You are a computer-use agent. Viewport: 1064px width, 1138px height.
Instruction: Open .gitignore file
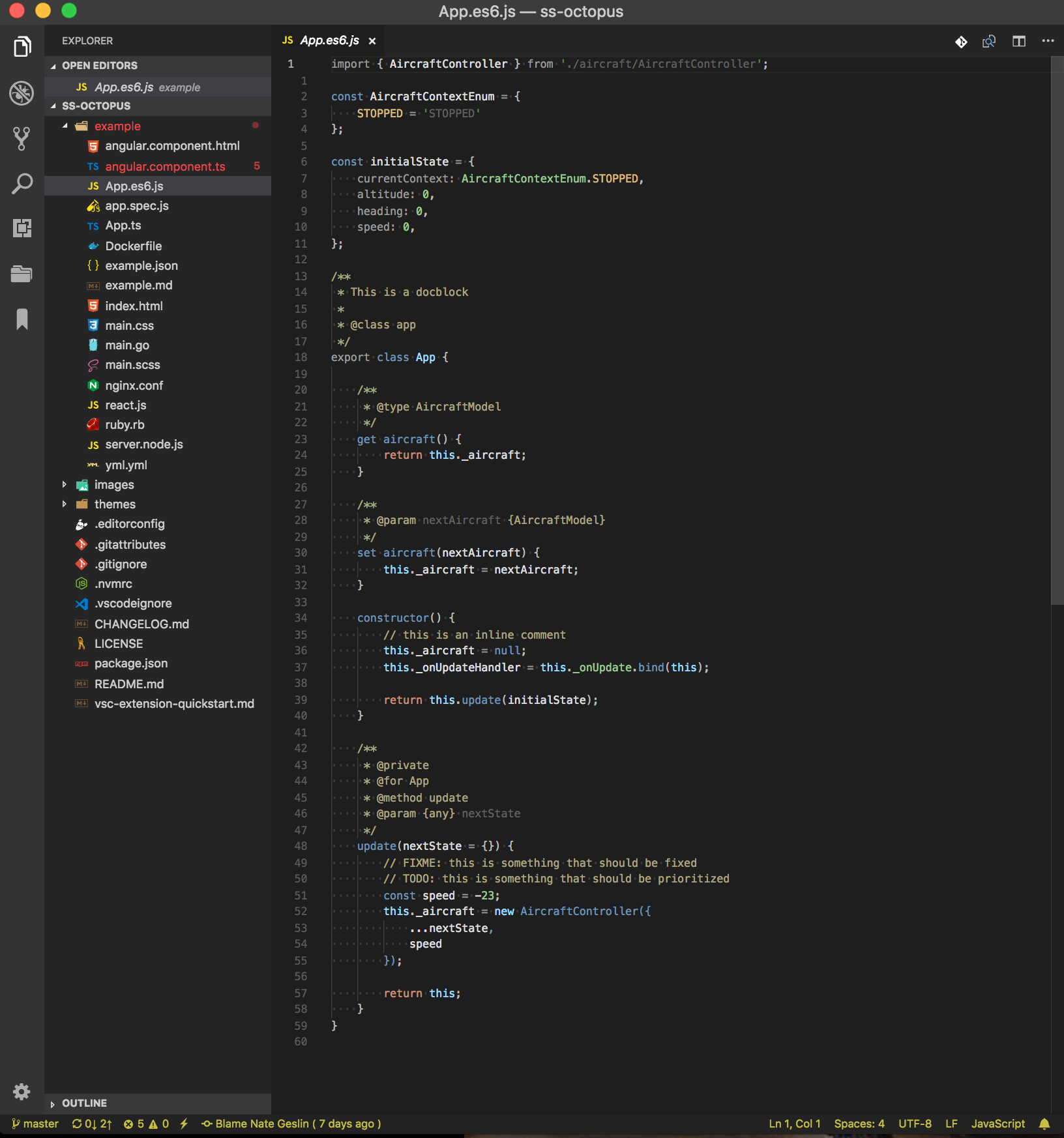click(158, 564)
